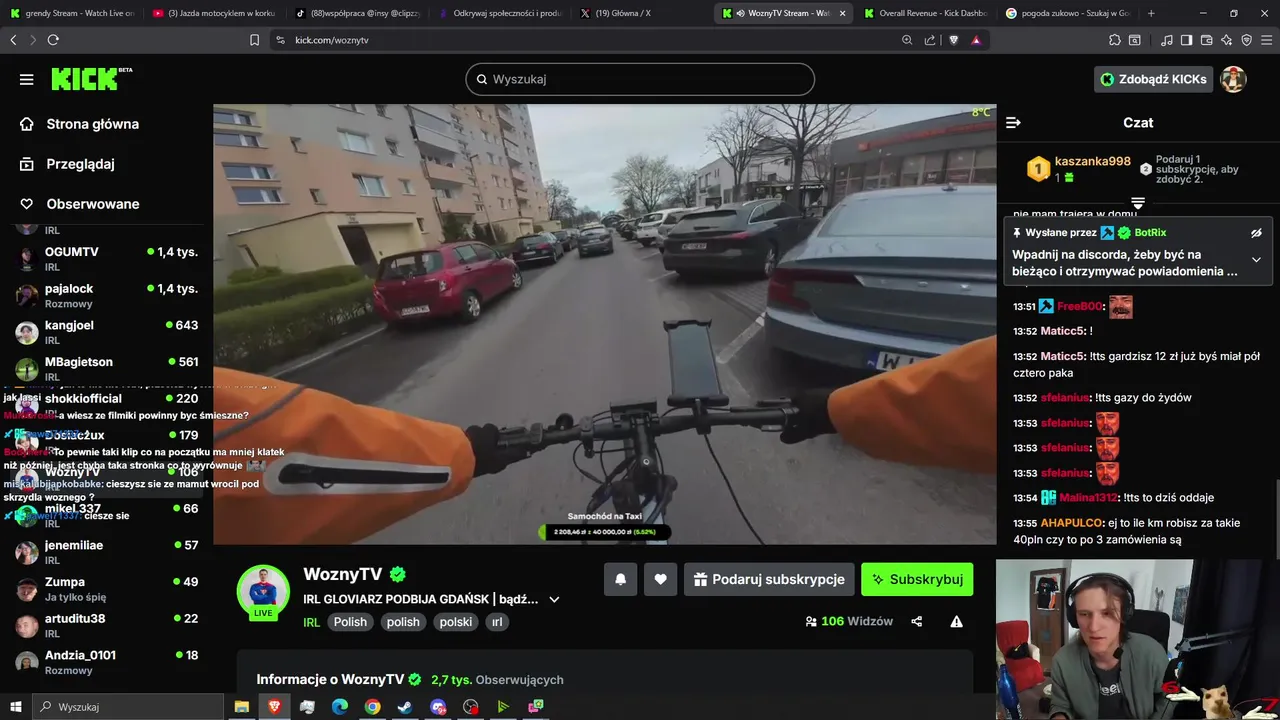The width and height of the screenshot is (1280, 720).
Task: Open Andzia_0101 channel in sidebar
Action: (x=106, y=662)
